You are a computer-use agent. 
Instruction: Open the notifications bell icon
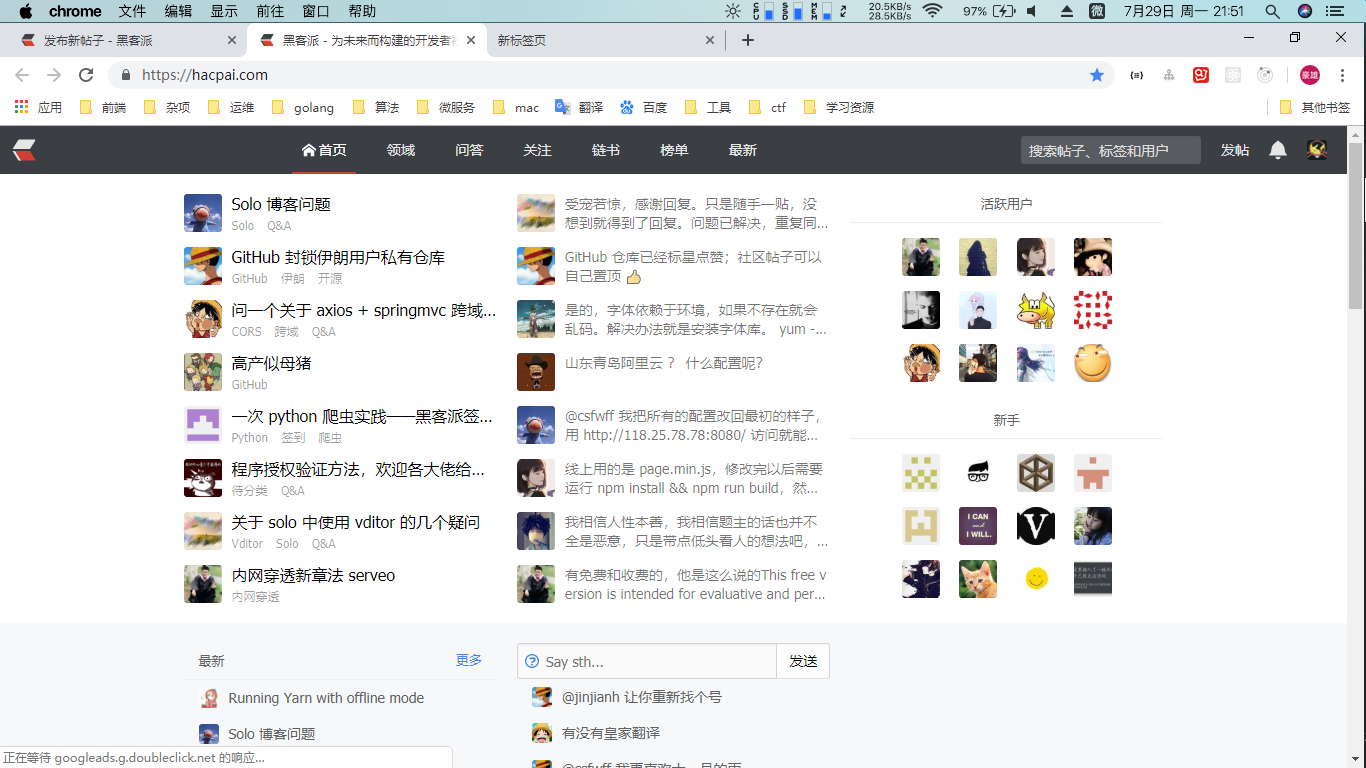(1277, 150)
